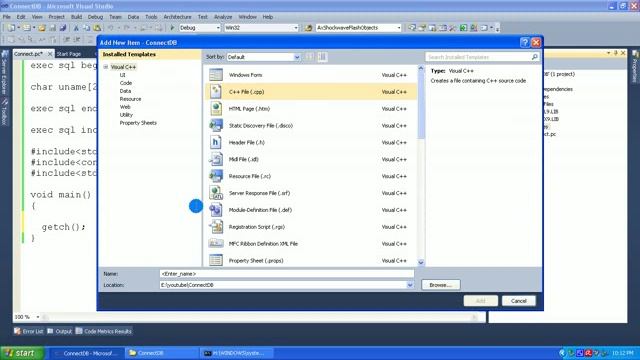Viewport: 640px width, 360px height.
Task: Click the Find in Files toolbar icon
Action: (309, 28)
